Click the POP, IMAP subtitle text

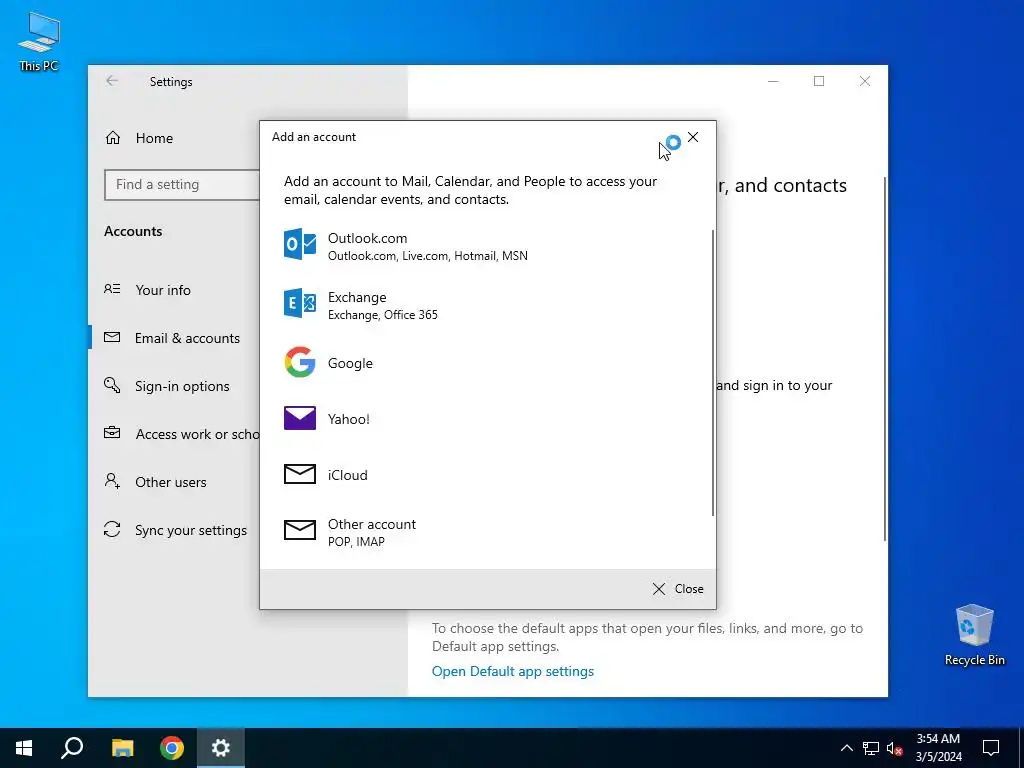click(356, 542)
